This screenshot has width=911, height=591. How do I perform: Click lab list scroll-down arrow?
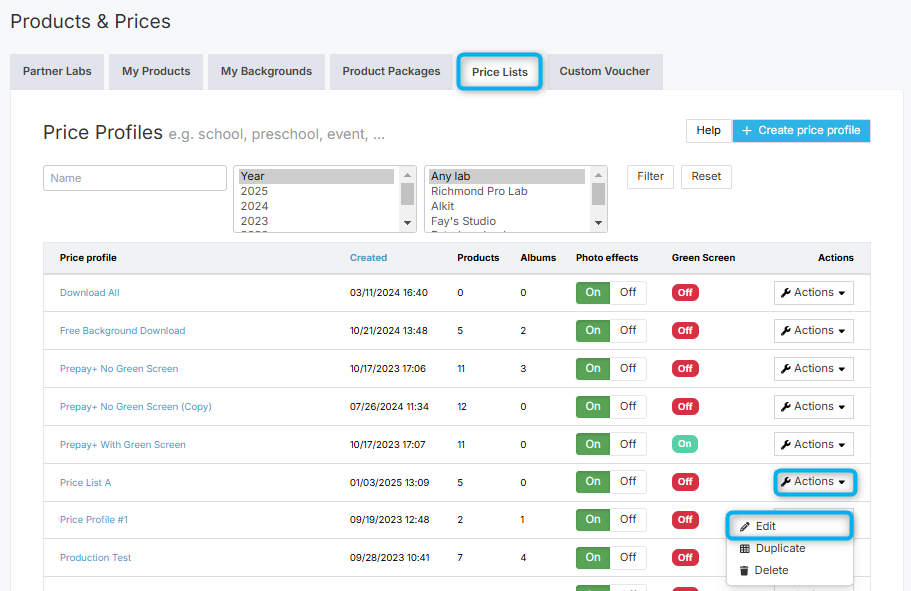[598, 223]
